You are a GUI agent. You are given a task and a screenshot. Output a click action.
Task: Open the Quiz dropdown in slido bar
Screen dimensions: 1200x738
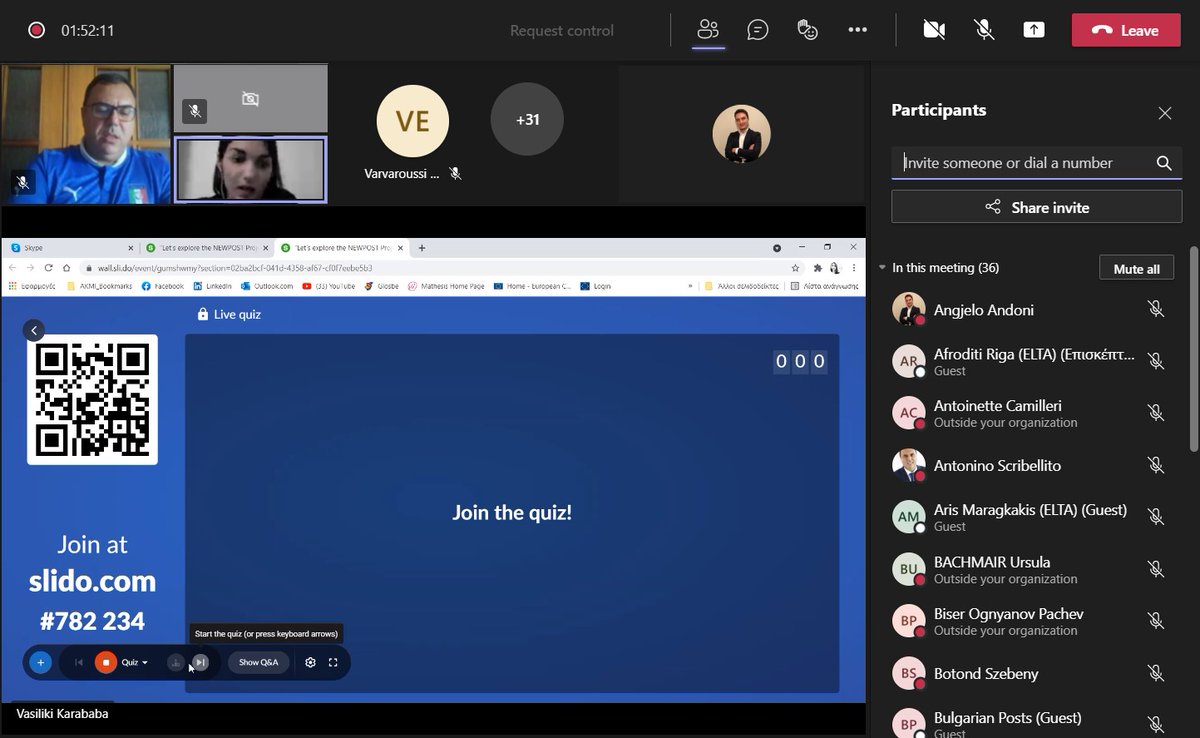coord(135,662)
